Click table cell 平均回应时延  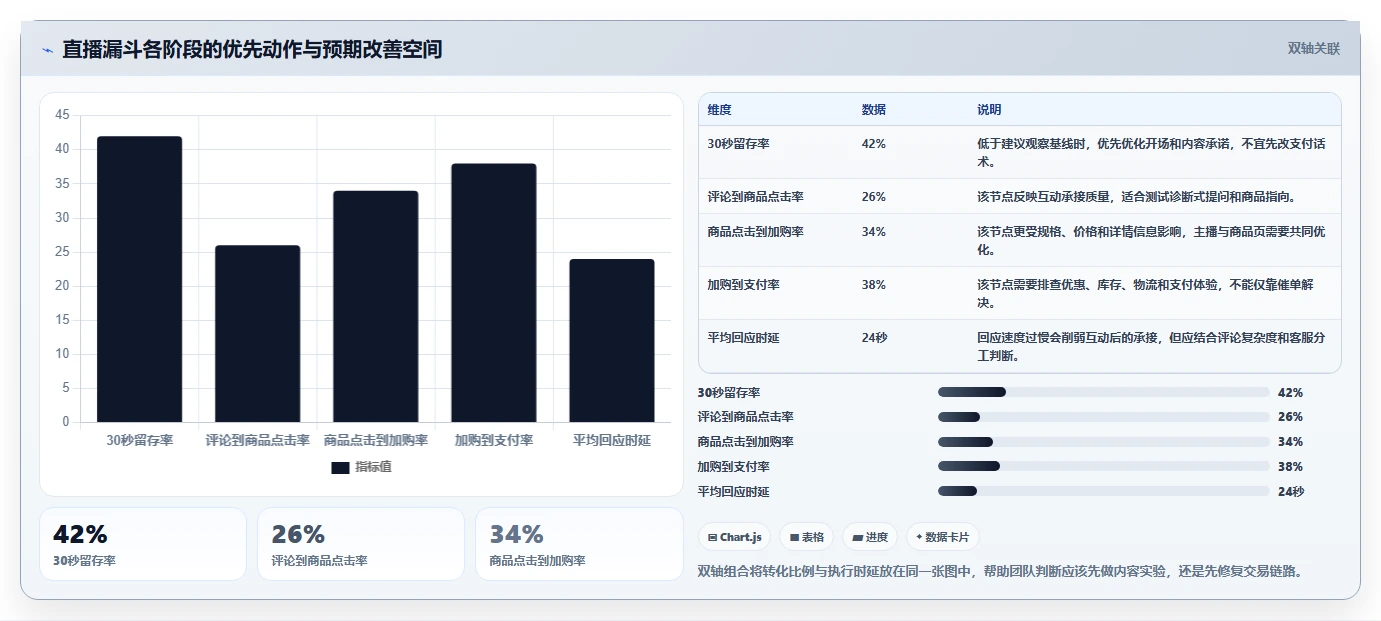pos(743,338)
